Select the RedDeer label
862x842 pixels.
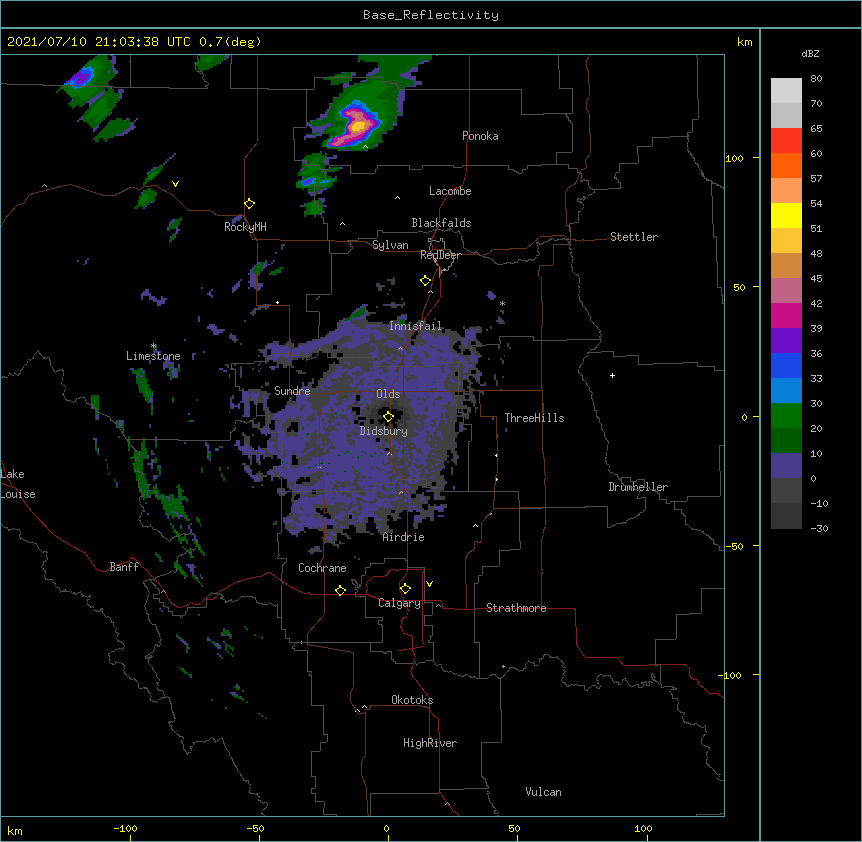(440, 255)
